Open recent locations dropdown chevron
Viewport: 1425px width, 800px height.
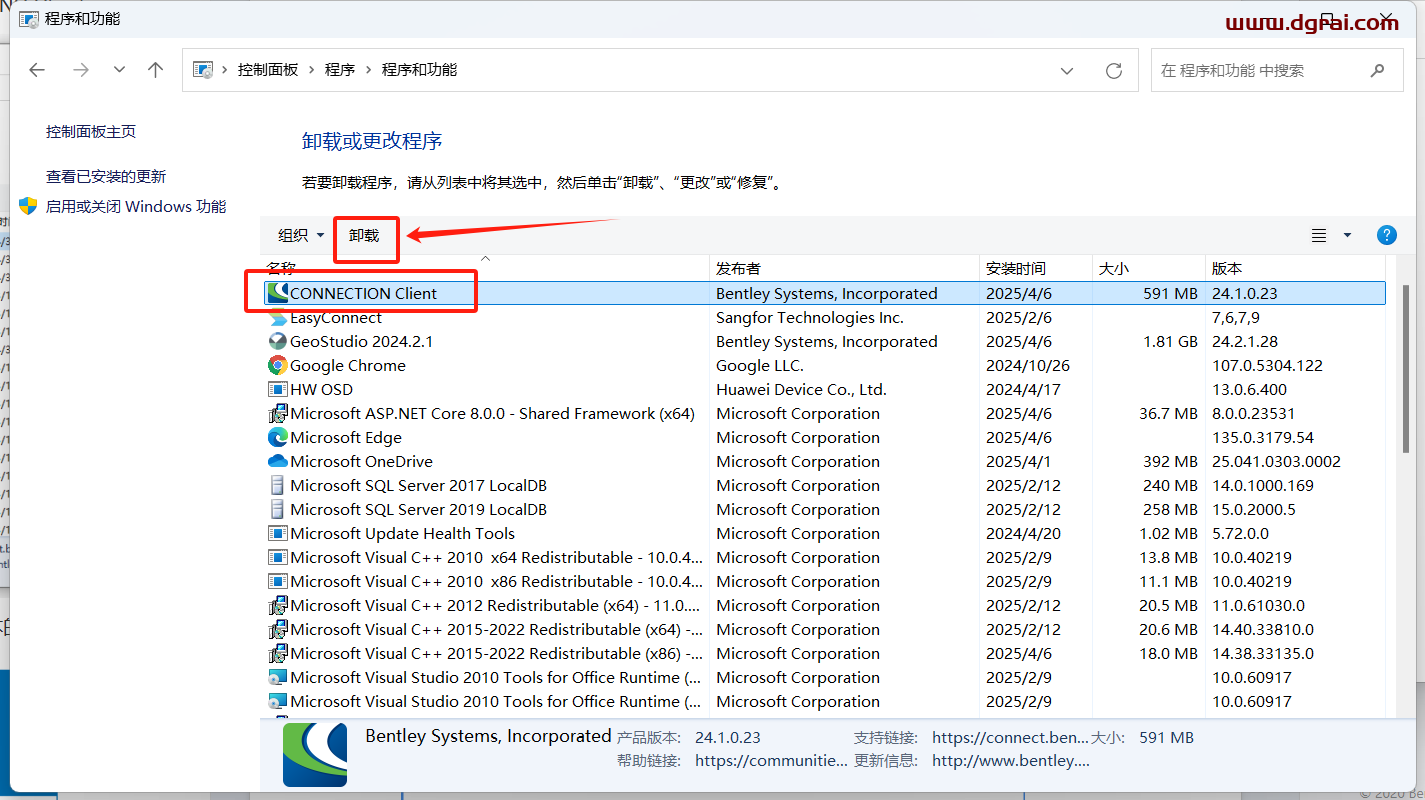click(x=119, y=70)
